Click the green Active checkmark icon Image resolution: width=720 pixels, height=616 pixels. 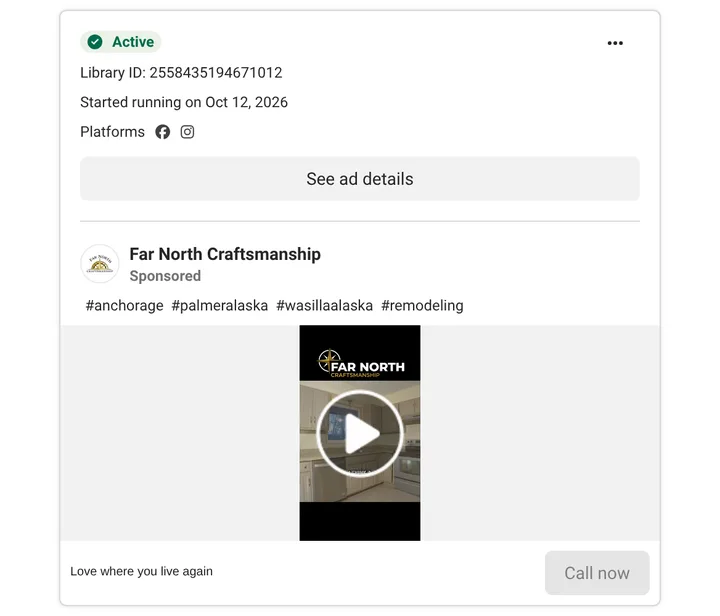tap(95, 42)
